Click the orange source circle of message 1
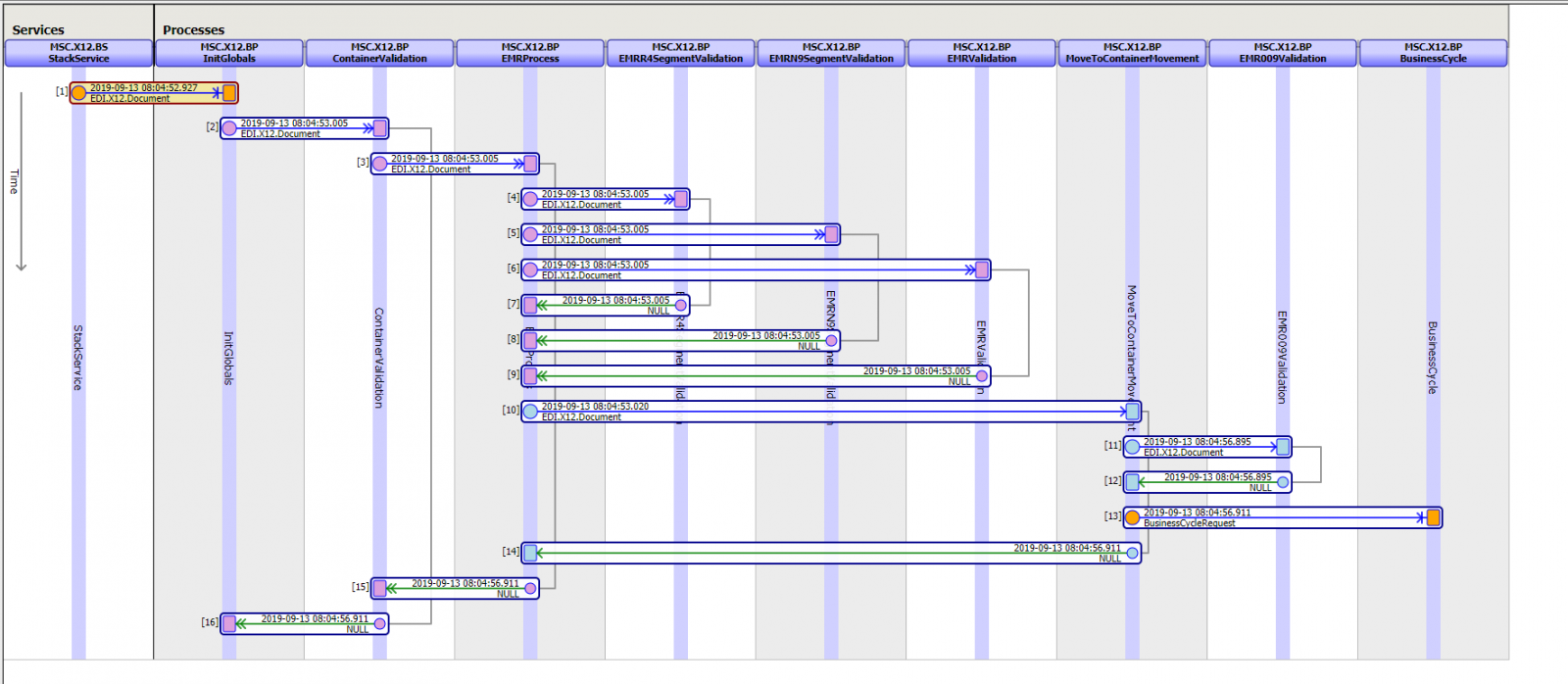 [78, 93]
